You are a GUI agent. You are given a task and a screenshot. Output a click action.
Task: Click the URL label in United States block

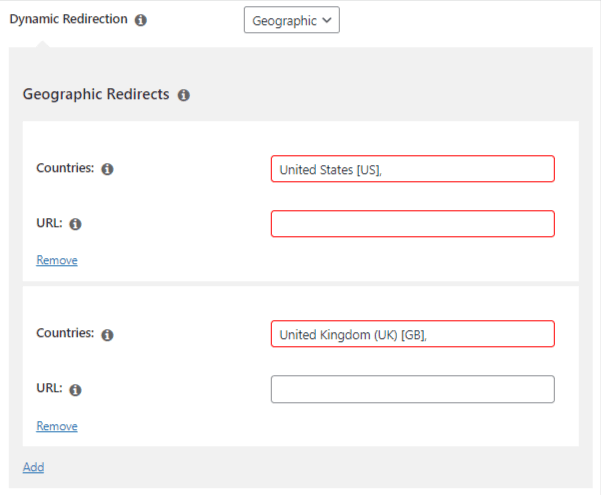[x=49, y=223]
